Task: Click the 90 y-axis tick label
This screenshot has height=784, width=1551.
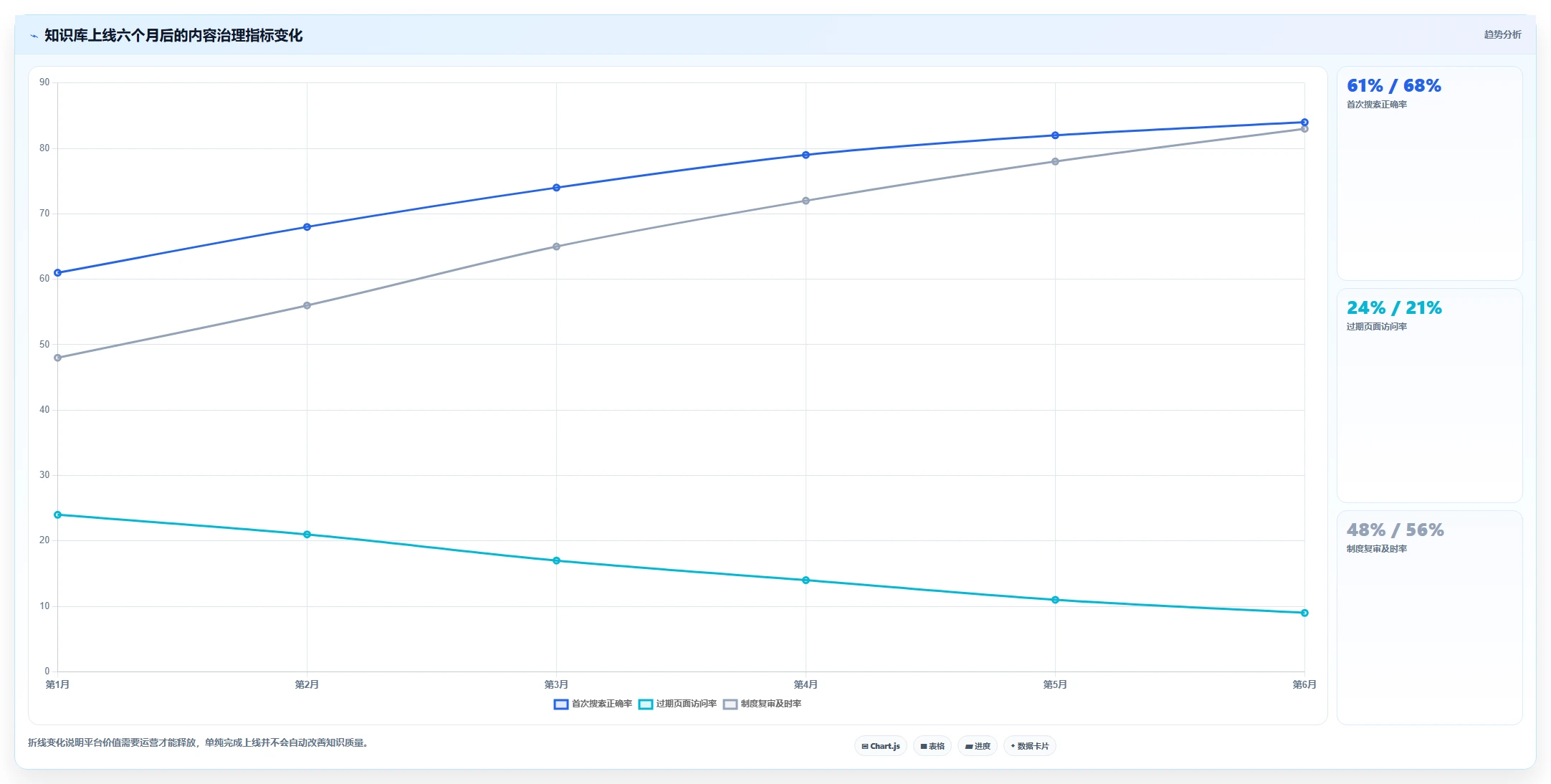Action: pyautogui.click(x=44, y=82)
